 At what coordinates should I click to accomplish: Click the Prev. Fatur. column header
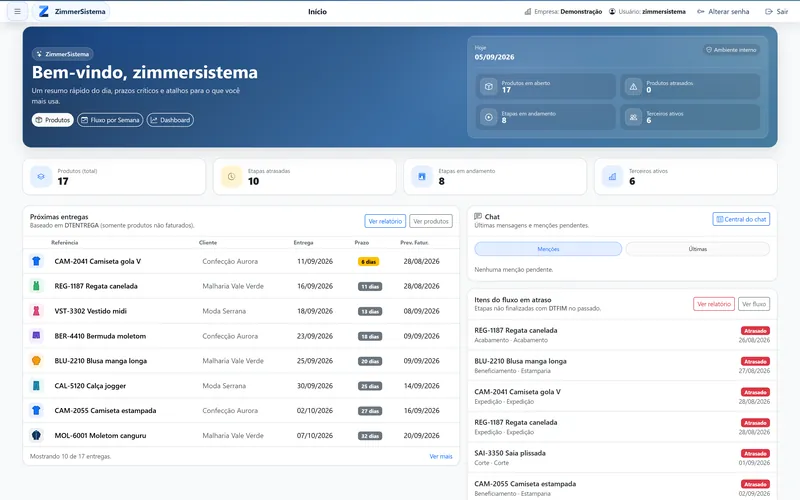tap(414, 242)
